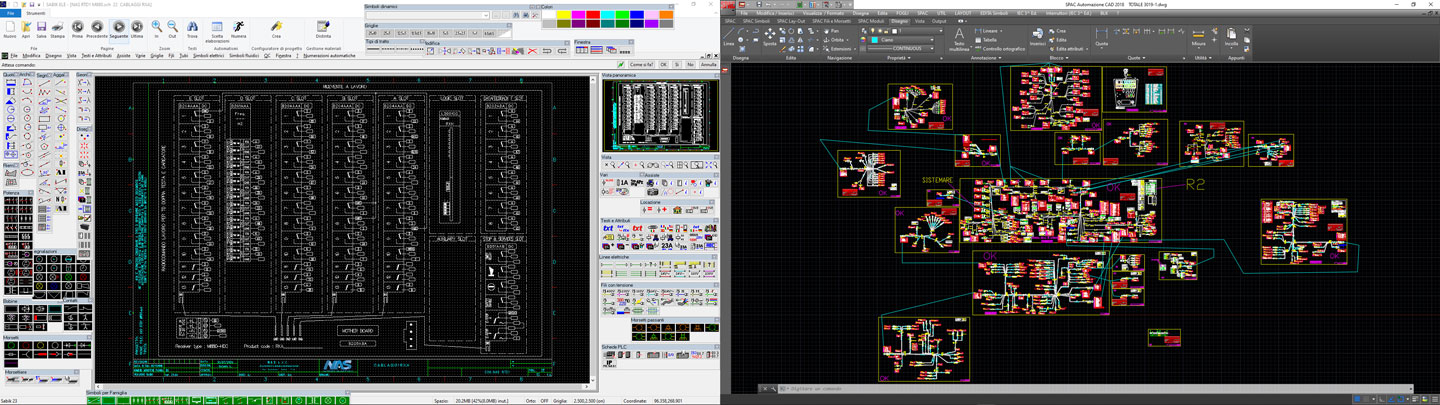
Task: Open the Testi e Attributi menu
Action: (x=96, y=56)
